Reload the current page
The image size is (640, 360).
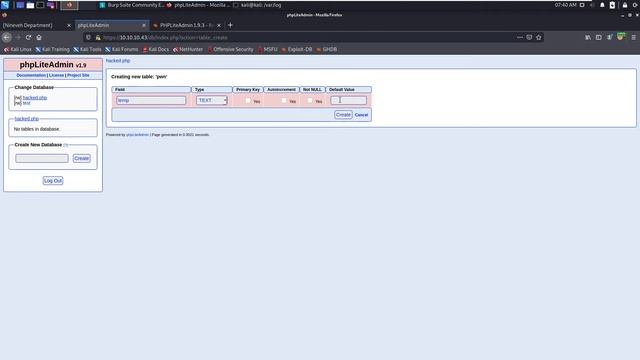(28, 38)
